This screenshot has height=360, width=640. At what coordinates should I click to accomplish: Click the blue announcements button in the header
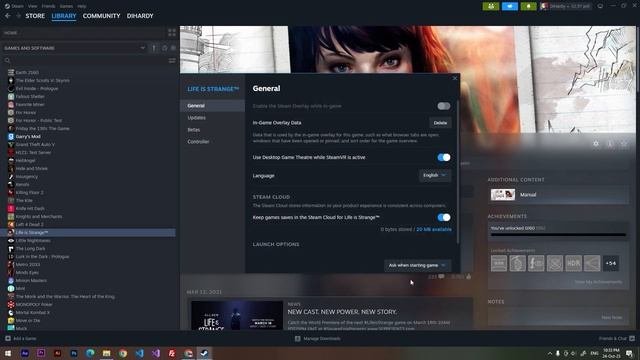coord(509,6)
